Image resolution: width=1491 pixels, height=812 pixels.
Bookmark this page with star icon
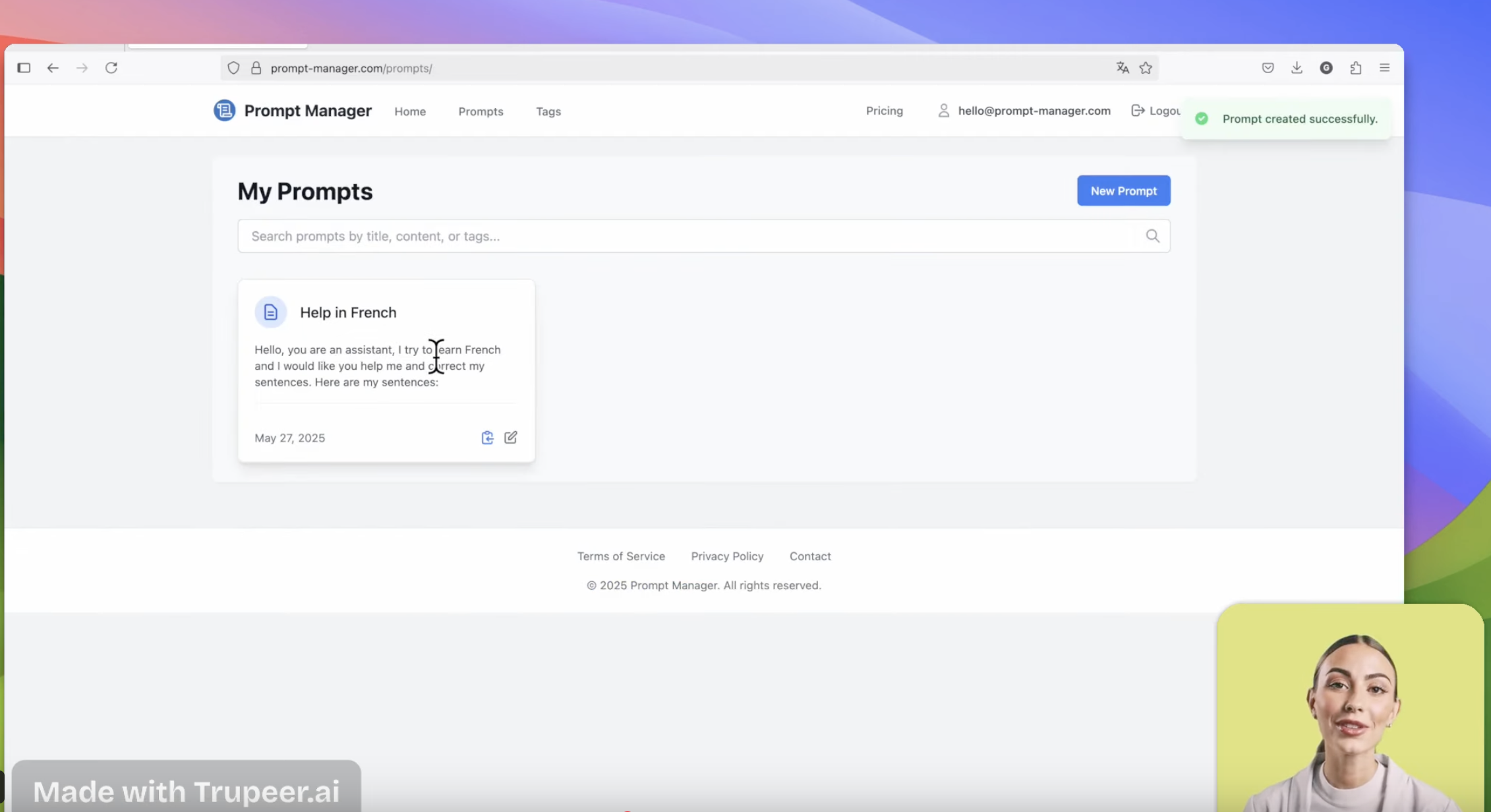1146,68
